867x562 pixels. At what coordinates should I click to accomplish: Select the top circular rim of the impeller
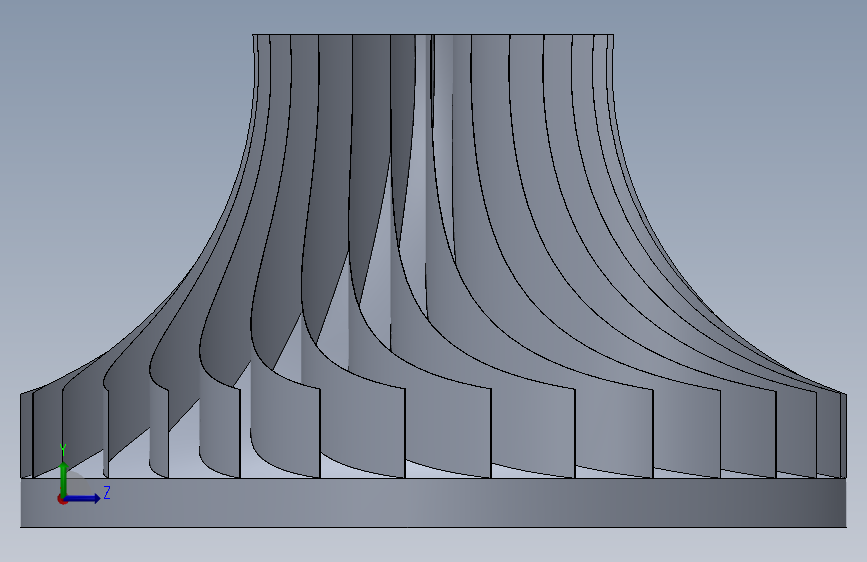pyautogui.click(x=433, y=35)
